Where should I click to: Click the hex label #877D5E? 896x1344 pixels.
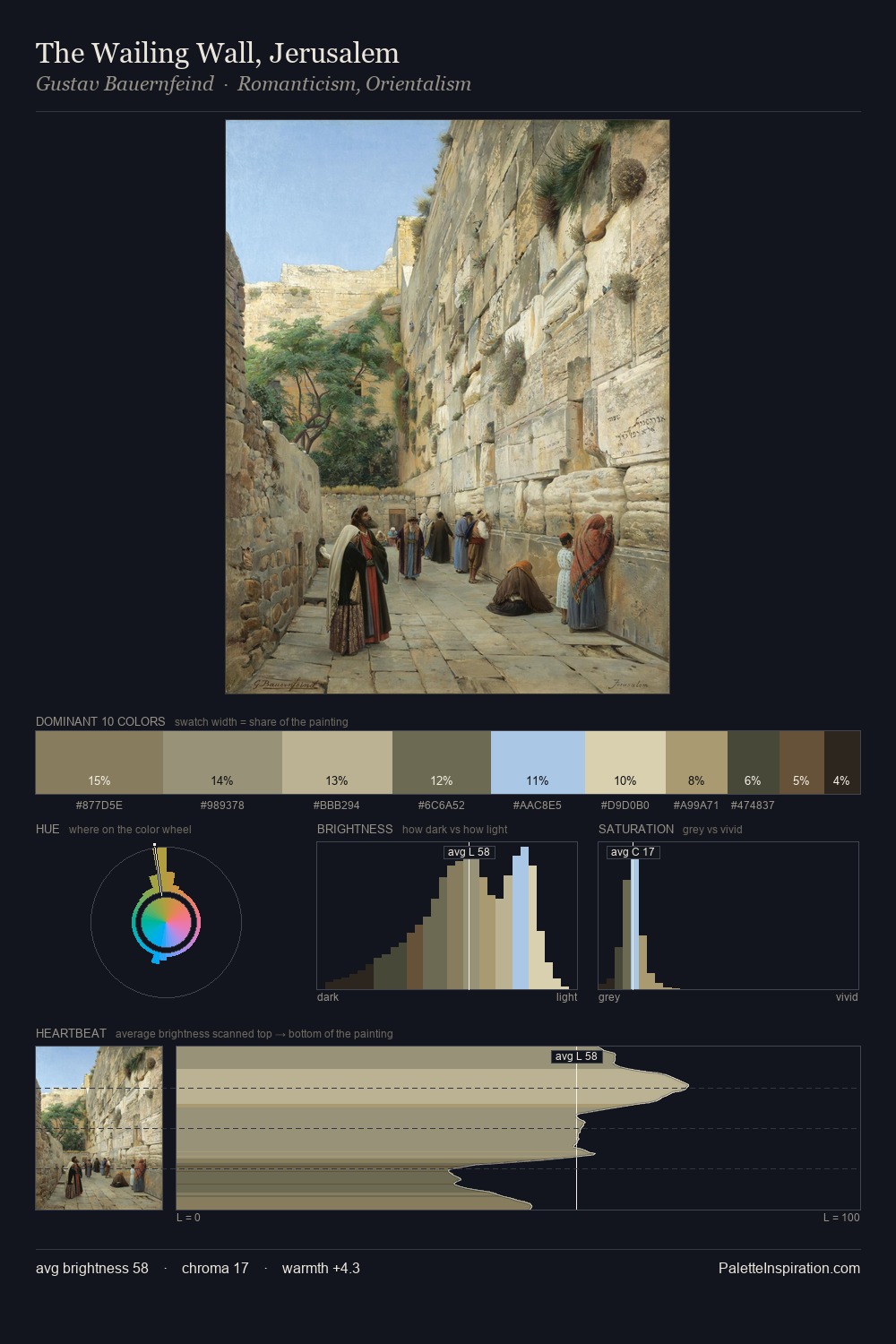pyautogui.click(x=99, y=806)
